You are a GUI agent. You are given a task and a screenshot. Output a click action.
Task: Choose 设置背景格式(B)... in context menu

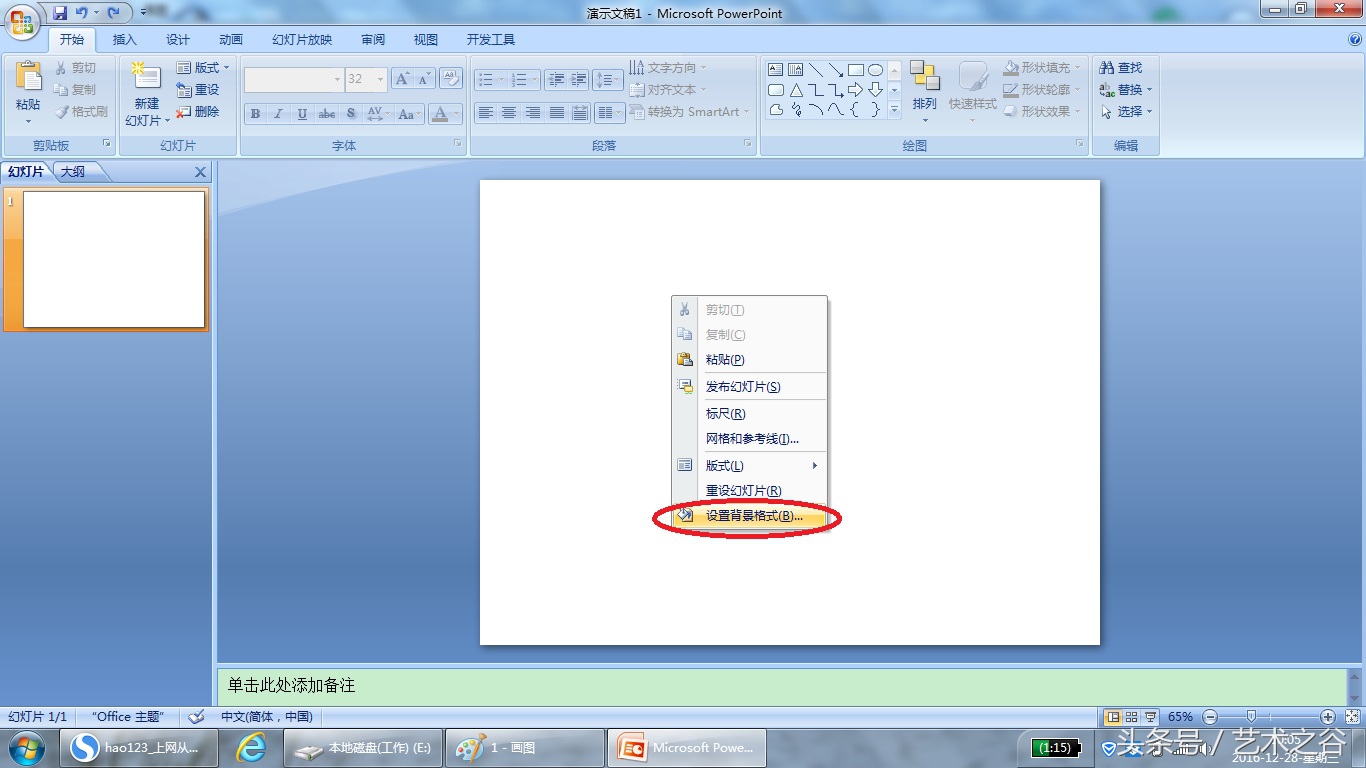click(750, 517)
